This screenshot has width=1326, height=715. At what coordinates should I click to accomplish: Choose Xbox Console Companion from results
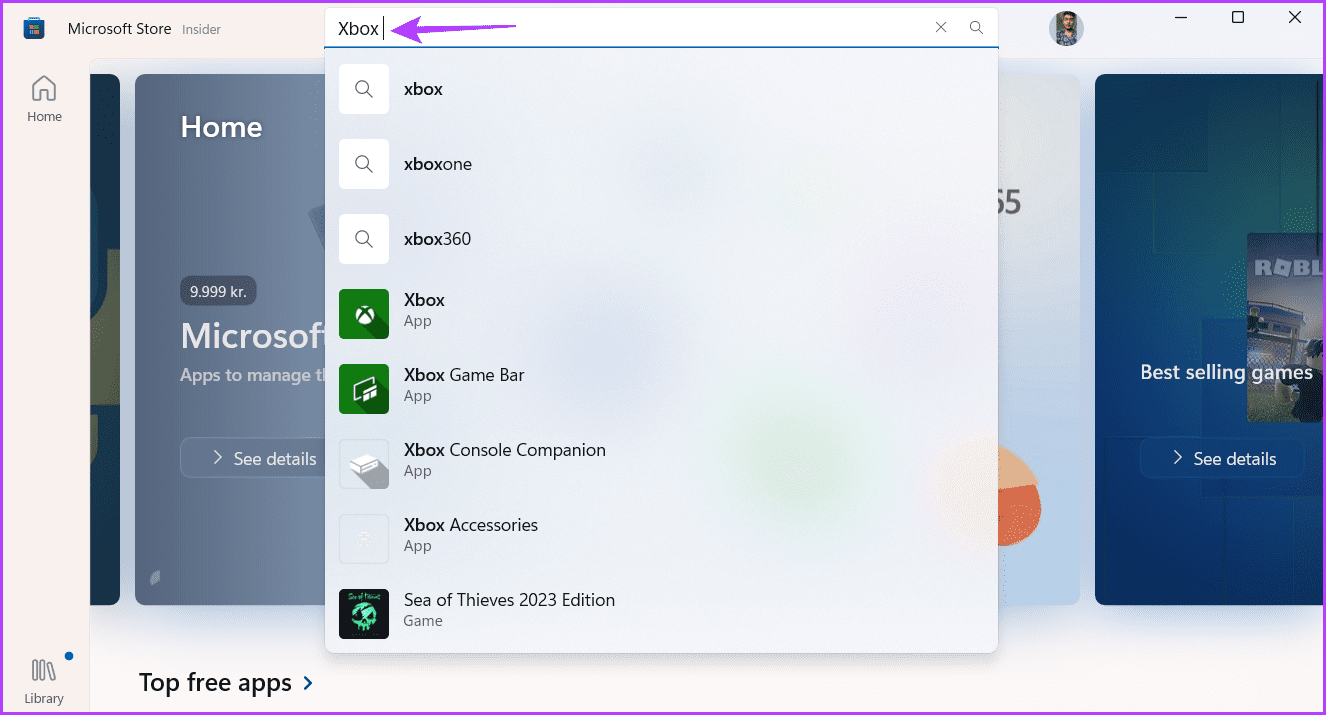[x=661, y=464]
